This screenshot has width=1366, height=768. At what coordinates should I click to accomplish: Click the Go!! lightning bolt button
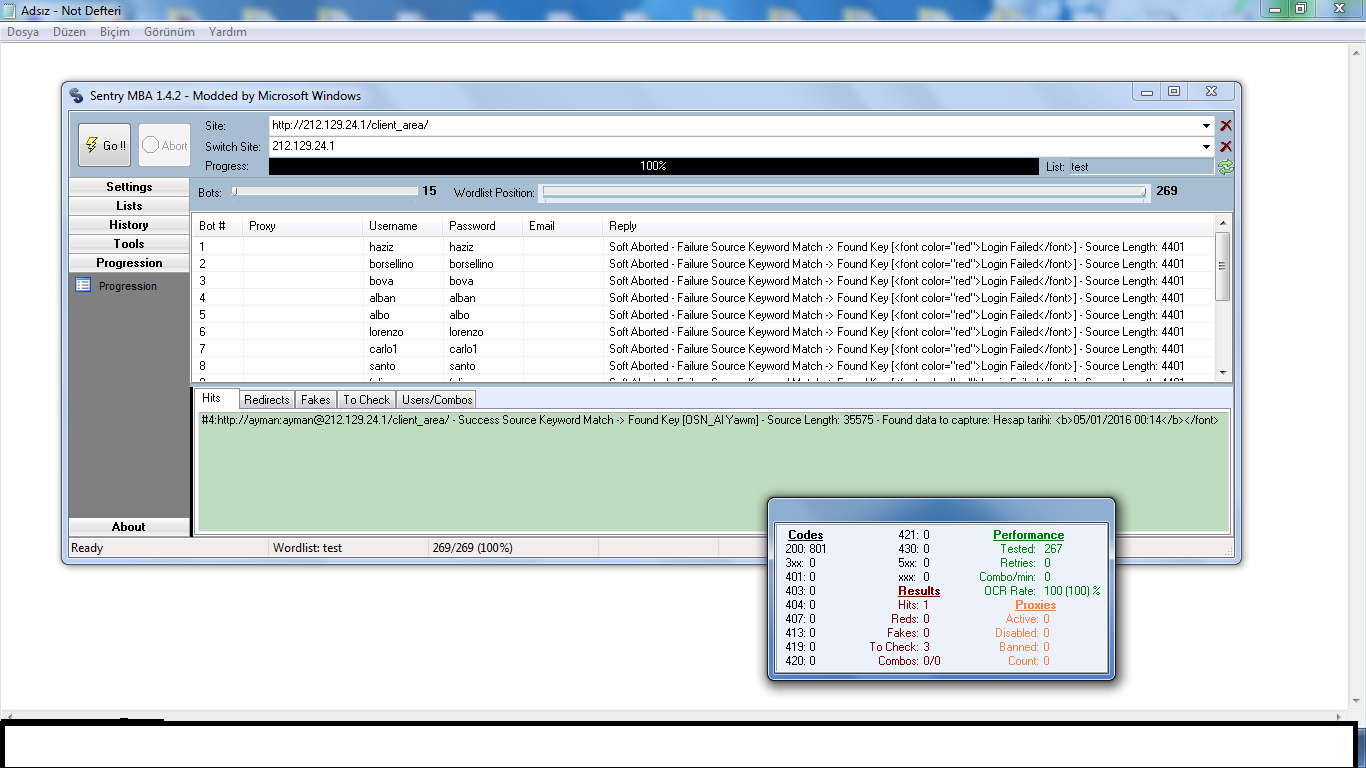(x=104, y=145)
